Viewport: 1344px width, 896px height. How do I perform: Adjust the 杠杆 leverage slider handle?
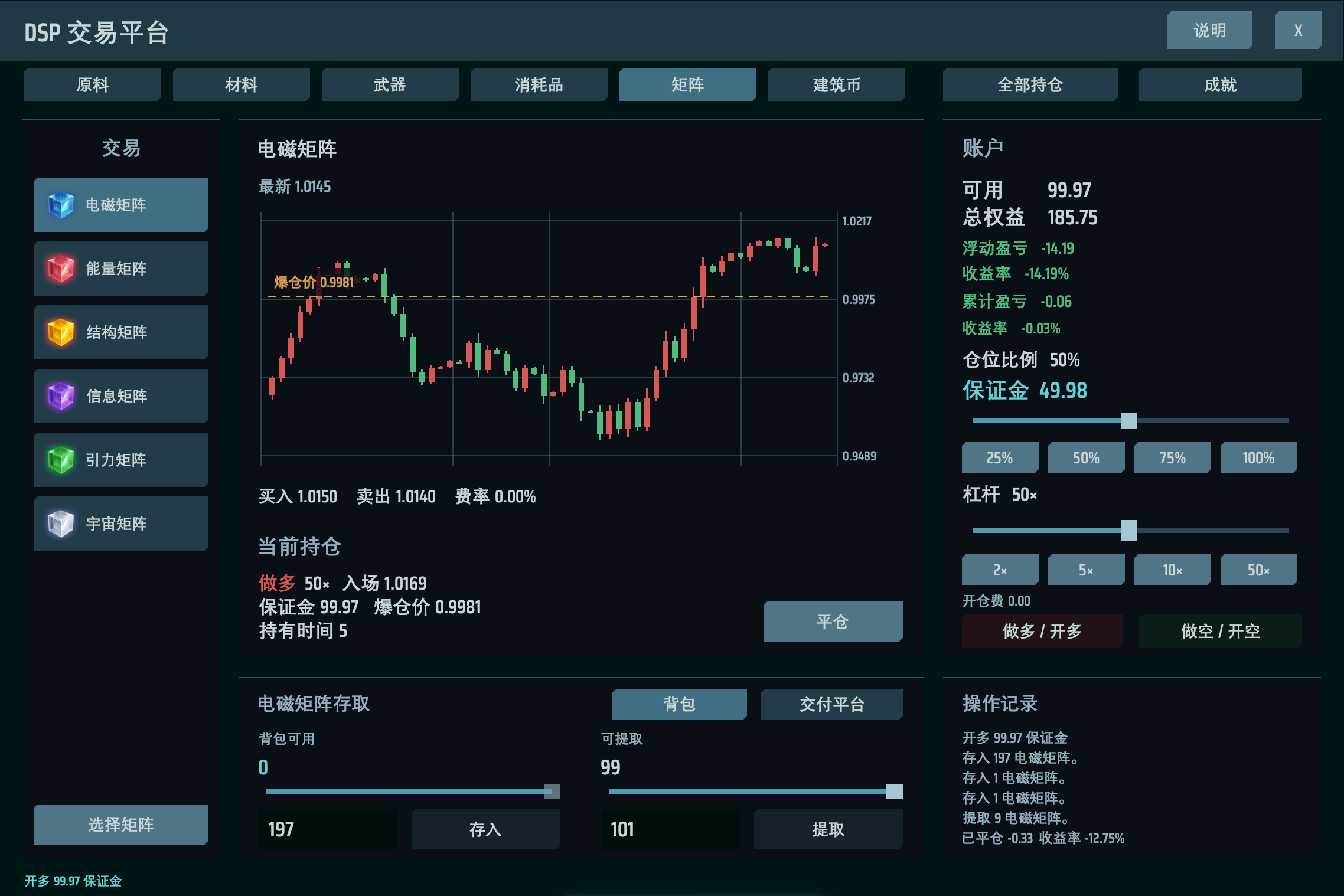(x=1129, y=531)
